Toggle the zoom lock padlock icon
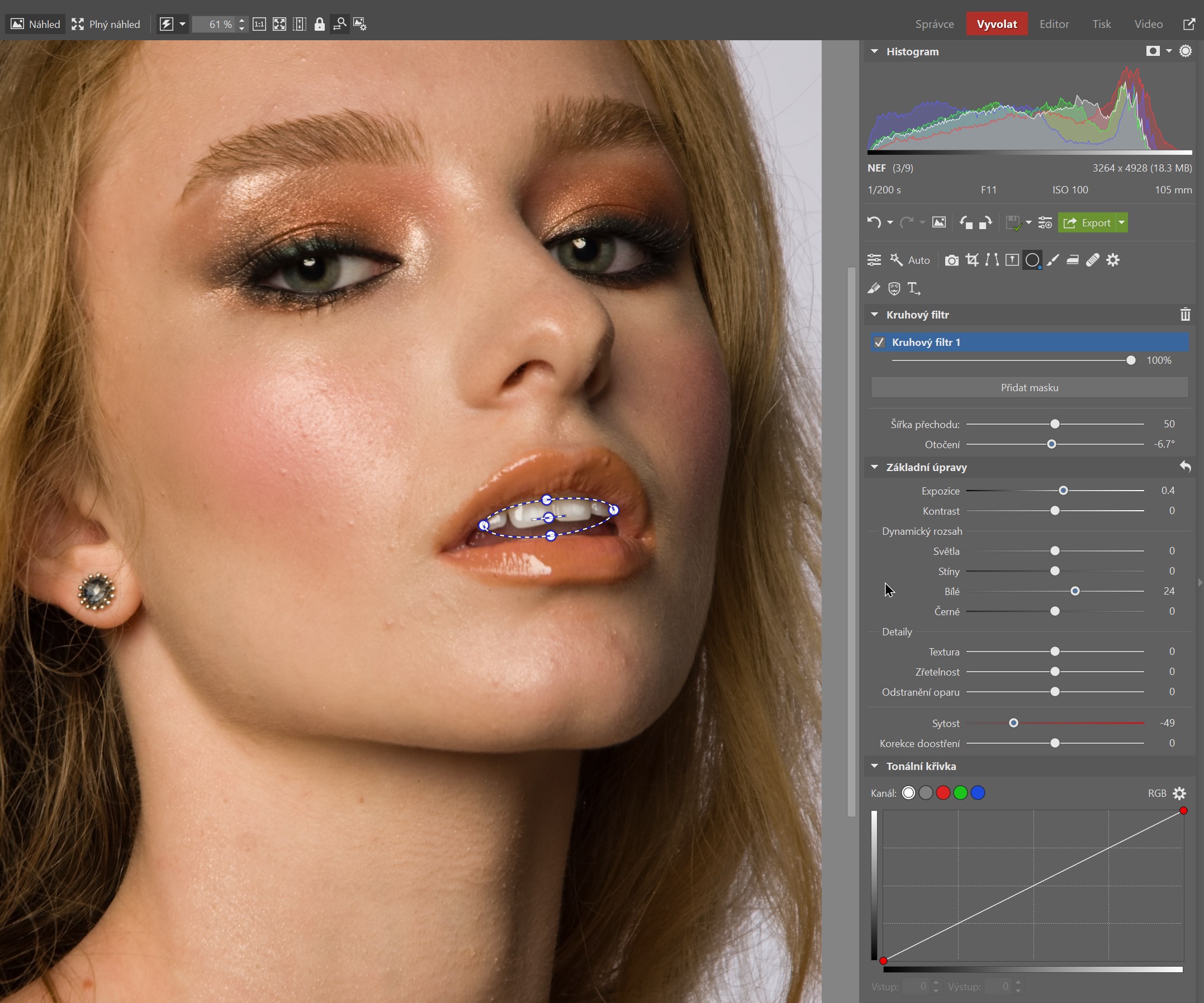 tap(319, 24)
